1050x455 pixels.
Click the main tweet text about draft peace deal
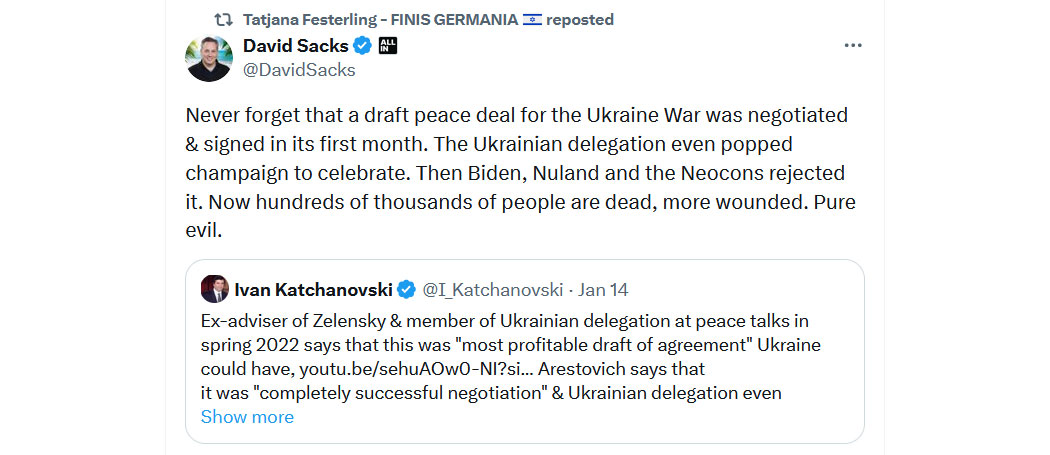[x=520, y=173]
